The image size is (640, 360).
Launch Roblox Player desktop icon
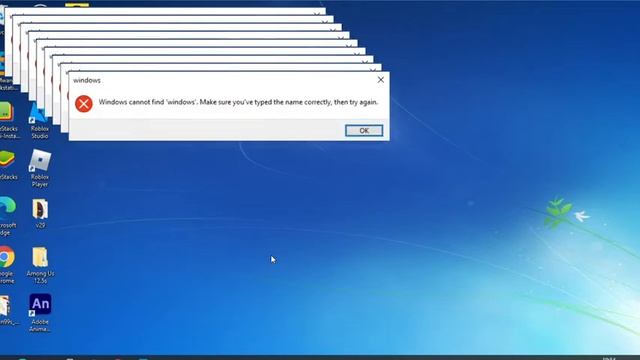point(40,169)
